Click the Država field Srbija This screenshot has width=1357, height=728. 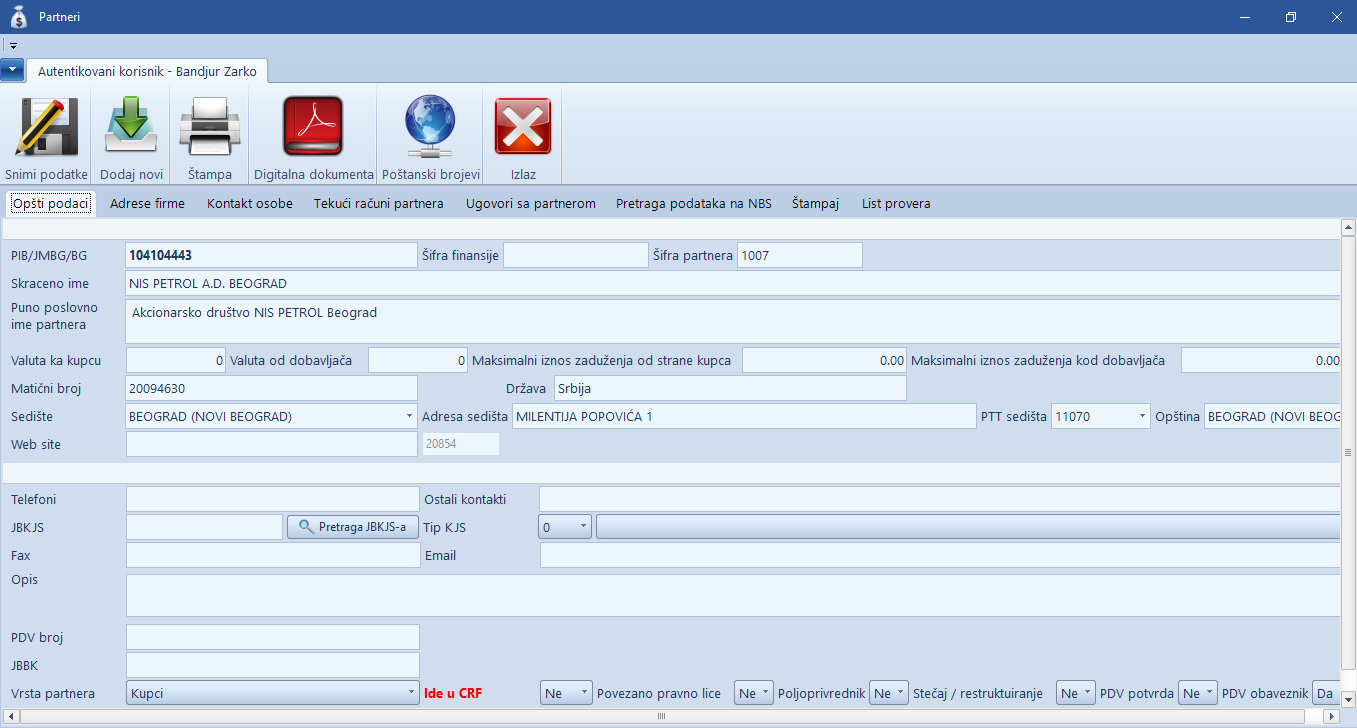730,387
